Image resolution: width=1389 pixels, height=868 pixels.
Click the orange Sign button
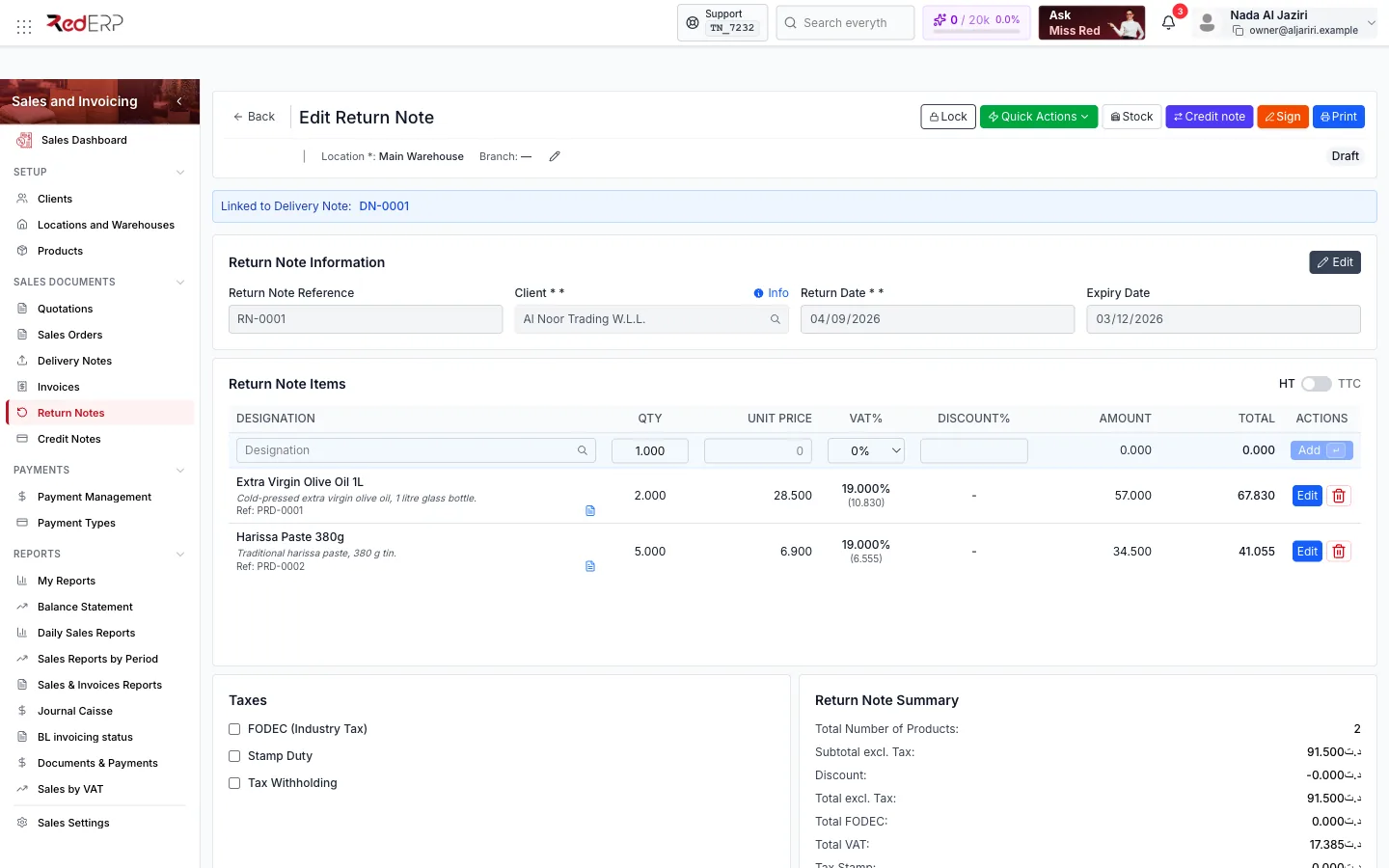pyautogui.click(x=1283, y=117)
